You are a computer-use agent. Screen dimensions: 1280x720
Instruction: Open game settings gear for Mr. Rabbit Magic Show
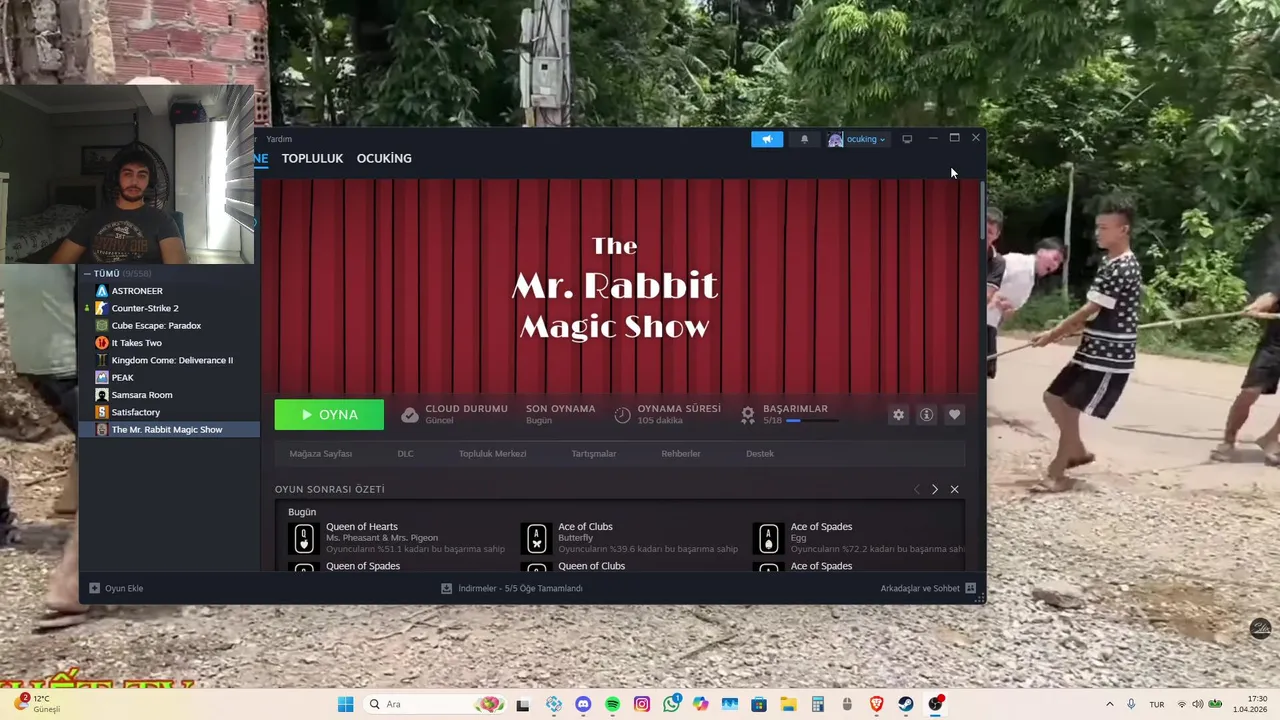tap(898, 415)
